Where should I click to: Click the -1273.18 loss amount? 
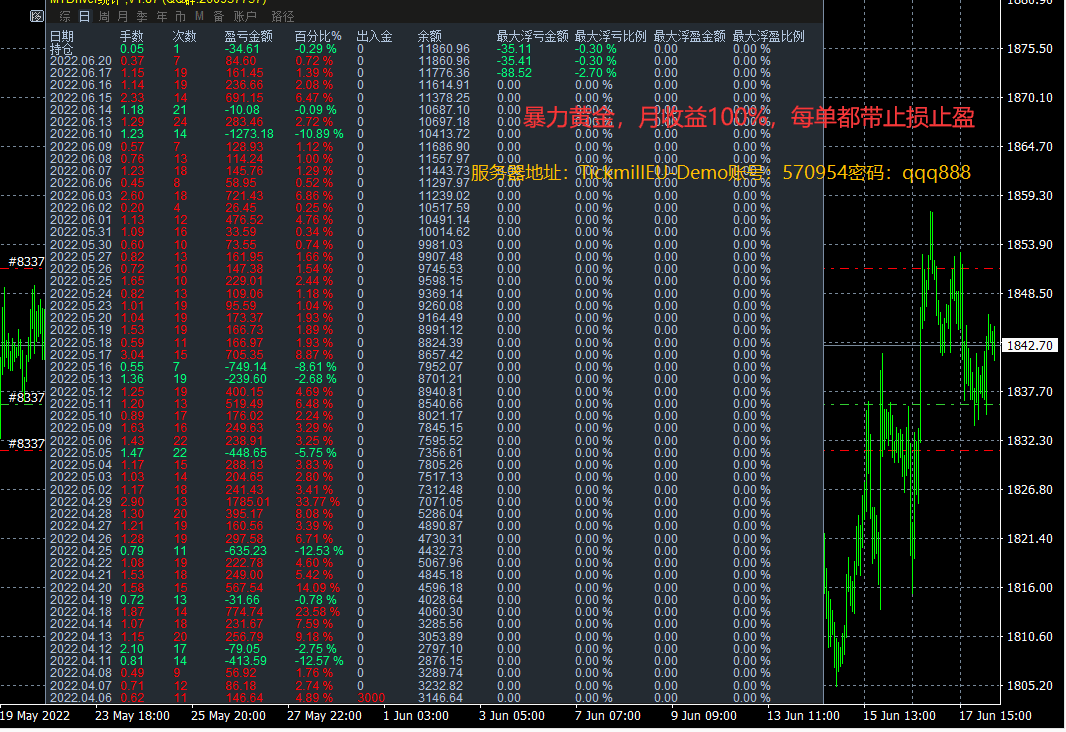[250, 135]
